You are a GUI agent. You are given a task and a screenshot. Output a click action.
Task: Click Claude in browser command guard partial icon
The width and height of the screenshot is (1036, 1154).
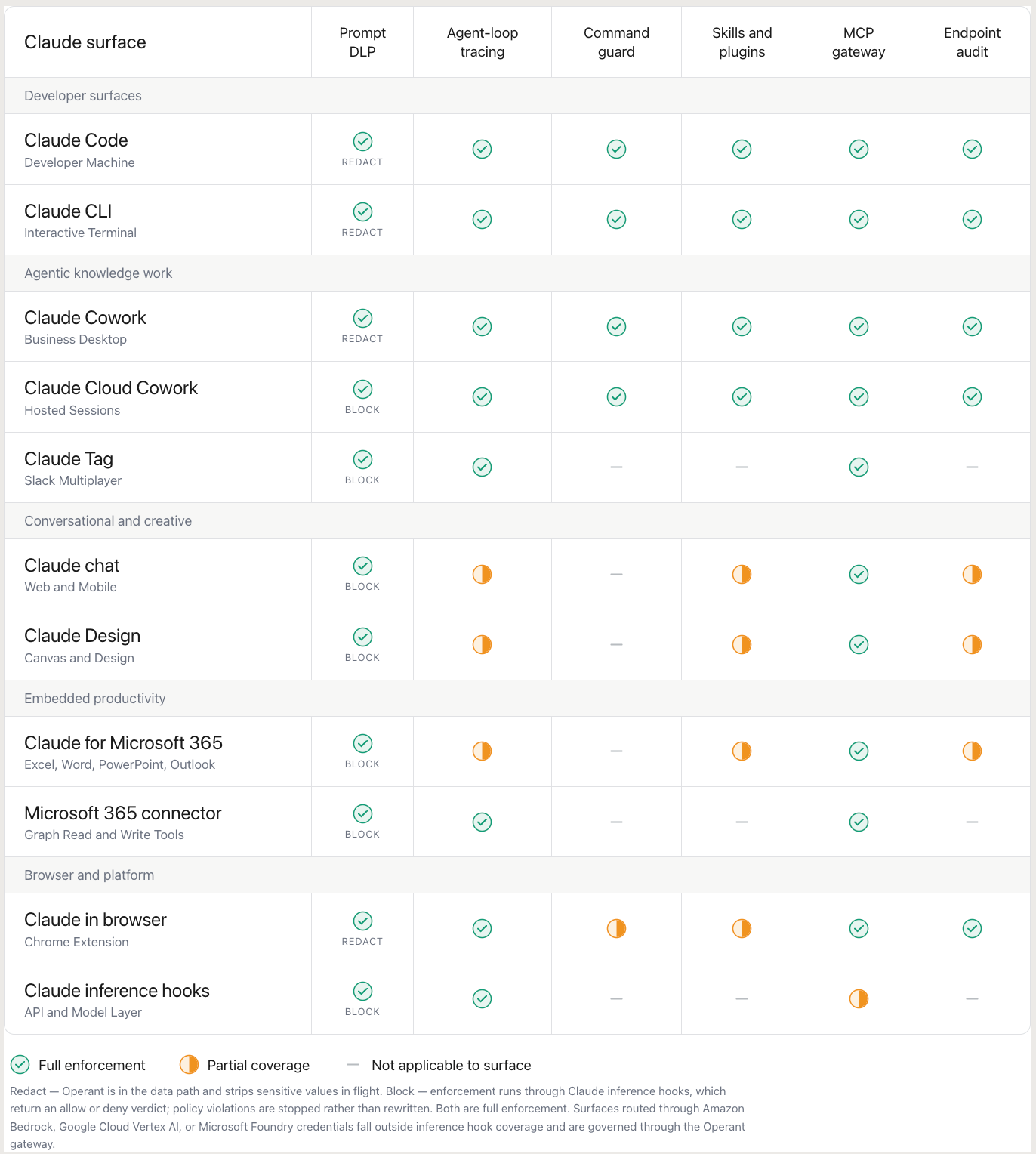[616, 928]
